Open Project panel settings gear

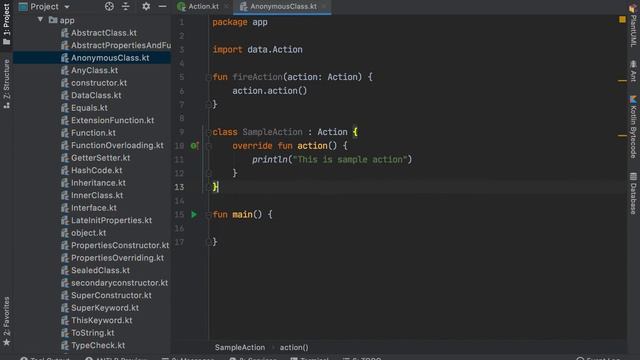[146, 7]
